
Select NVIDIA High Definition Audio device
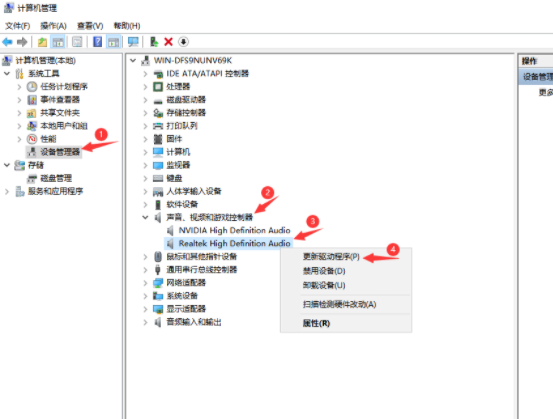click(x=234, y=230)
